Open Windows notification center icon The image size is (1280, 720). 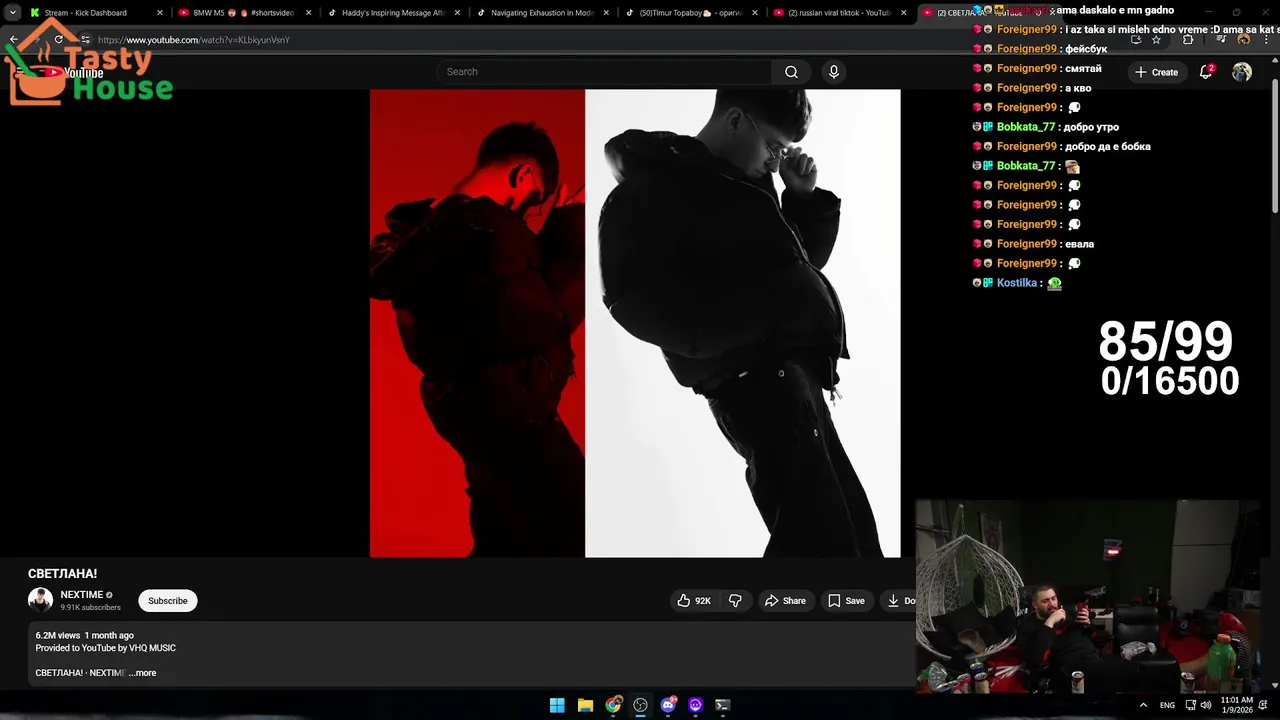pos(1264,705)
